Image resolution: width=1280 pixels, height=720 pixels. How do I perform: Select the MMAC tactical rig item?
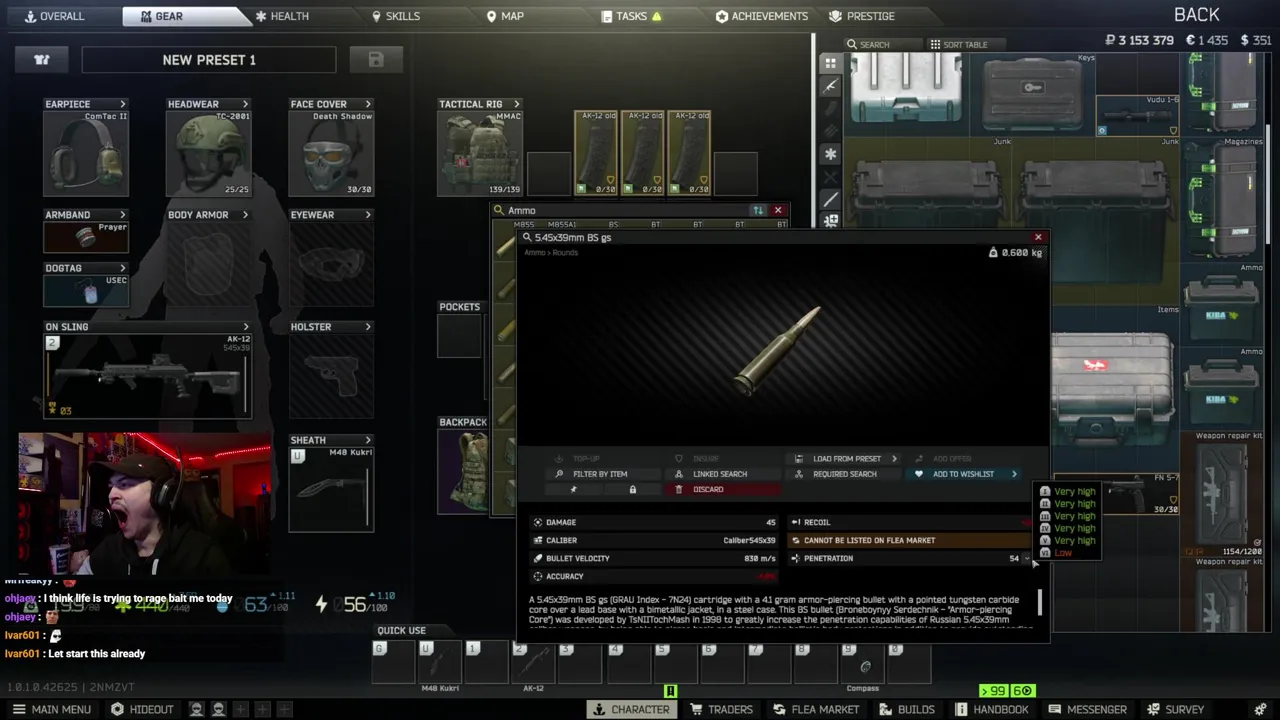[x=480, y=153]
